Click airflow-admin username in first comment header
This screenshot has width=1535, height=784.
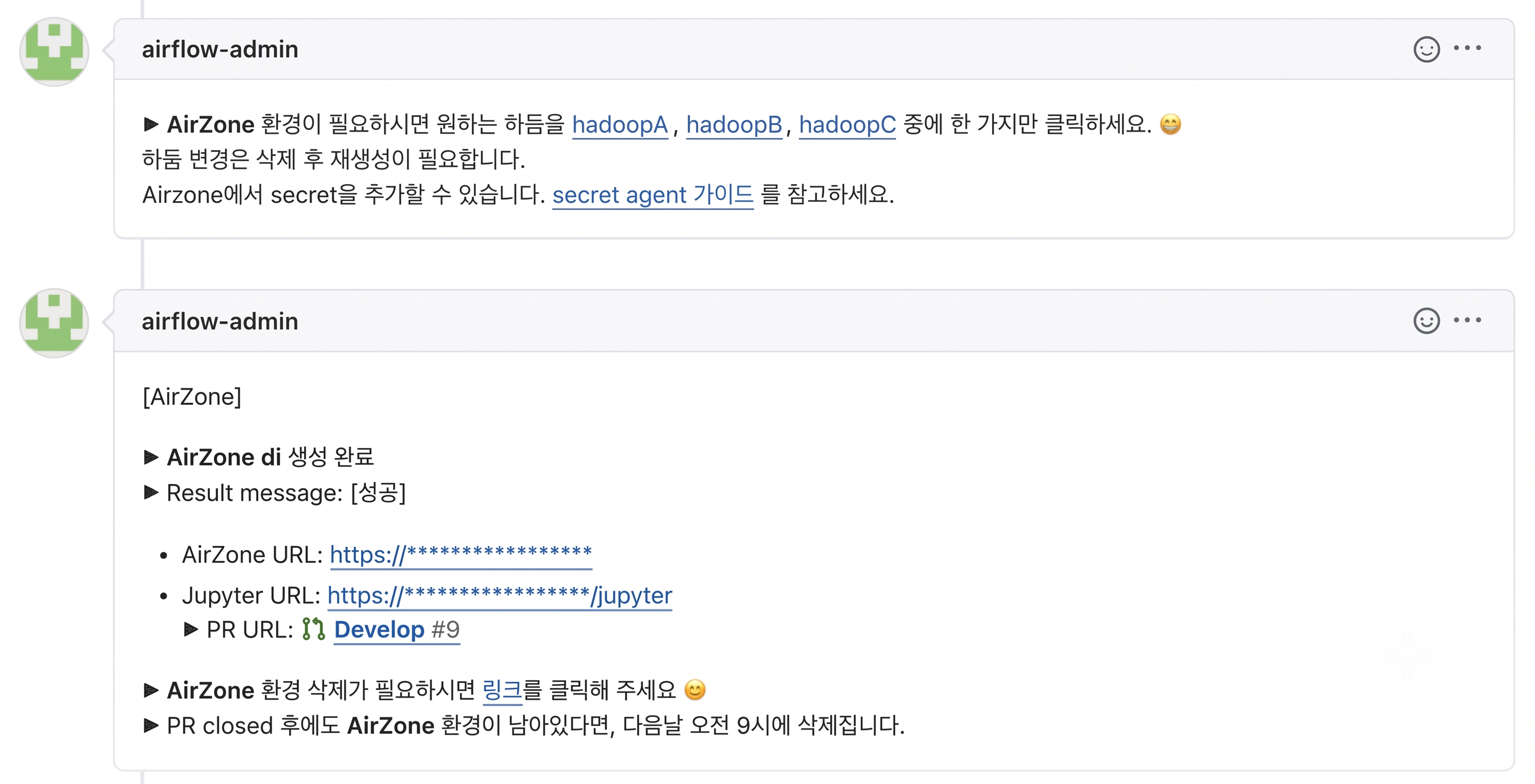(x=220, y=50)
